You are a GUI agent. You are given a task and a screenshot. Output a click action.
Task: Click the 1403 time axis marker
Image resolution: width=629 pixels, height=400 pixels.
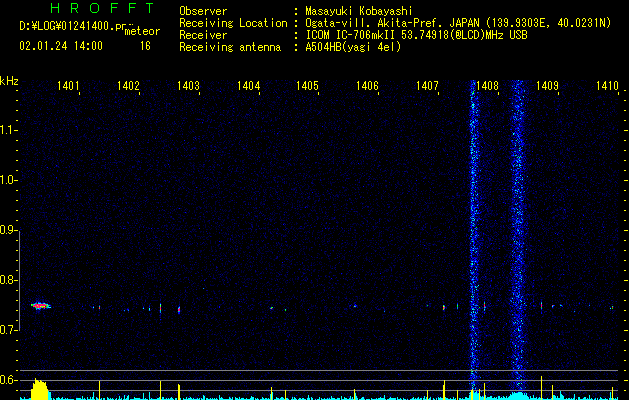tap(188, 85)
